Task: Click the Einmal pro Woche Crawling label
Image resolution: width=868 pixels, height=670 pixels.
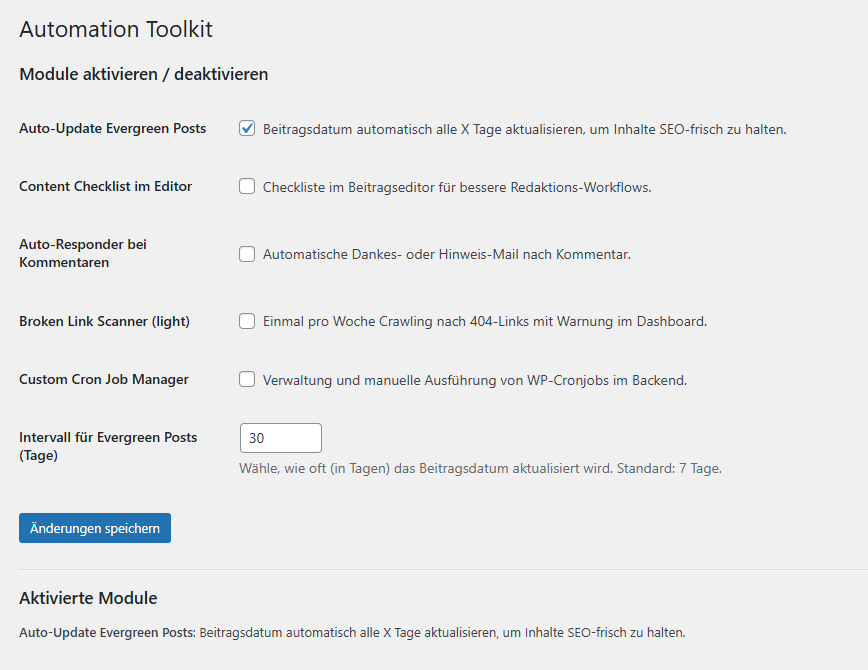Action: [484, 322]
